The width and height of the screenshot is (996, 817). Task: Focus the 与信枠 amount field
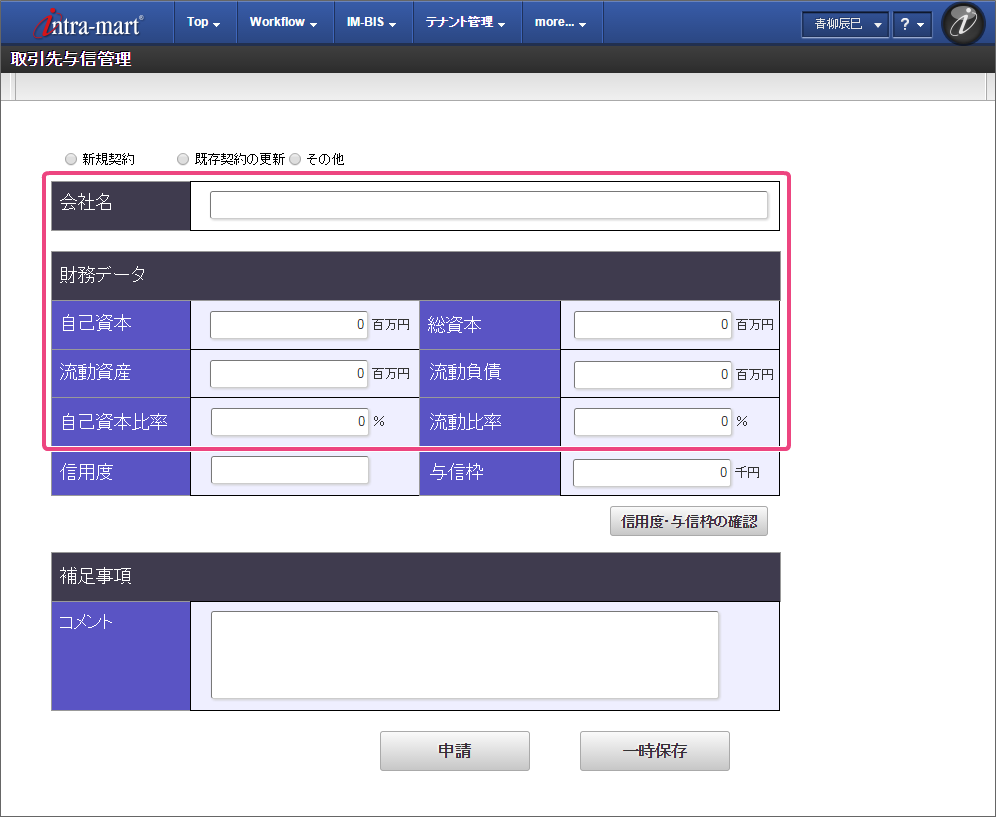(652, 472)
